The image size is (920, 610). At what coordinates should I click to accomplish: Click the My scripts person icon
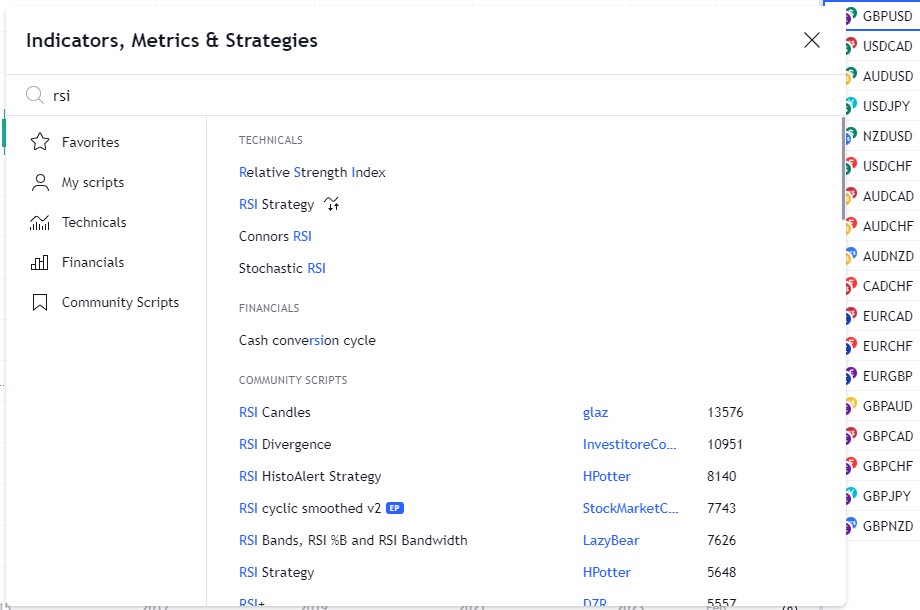pyautogui.click(x=40, y=182)
